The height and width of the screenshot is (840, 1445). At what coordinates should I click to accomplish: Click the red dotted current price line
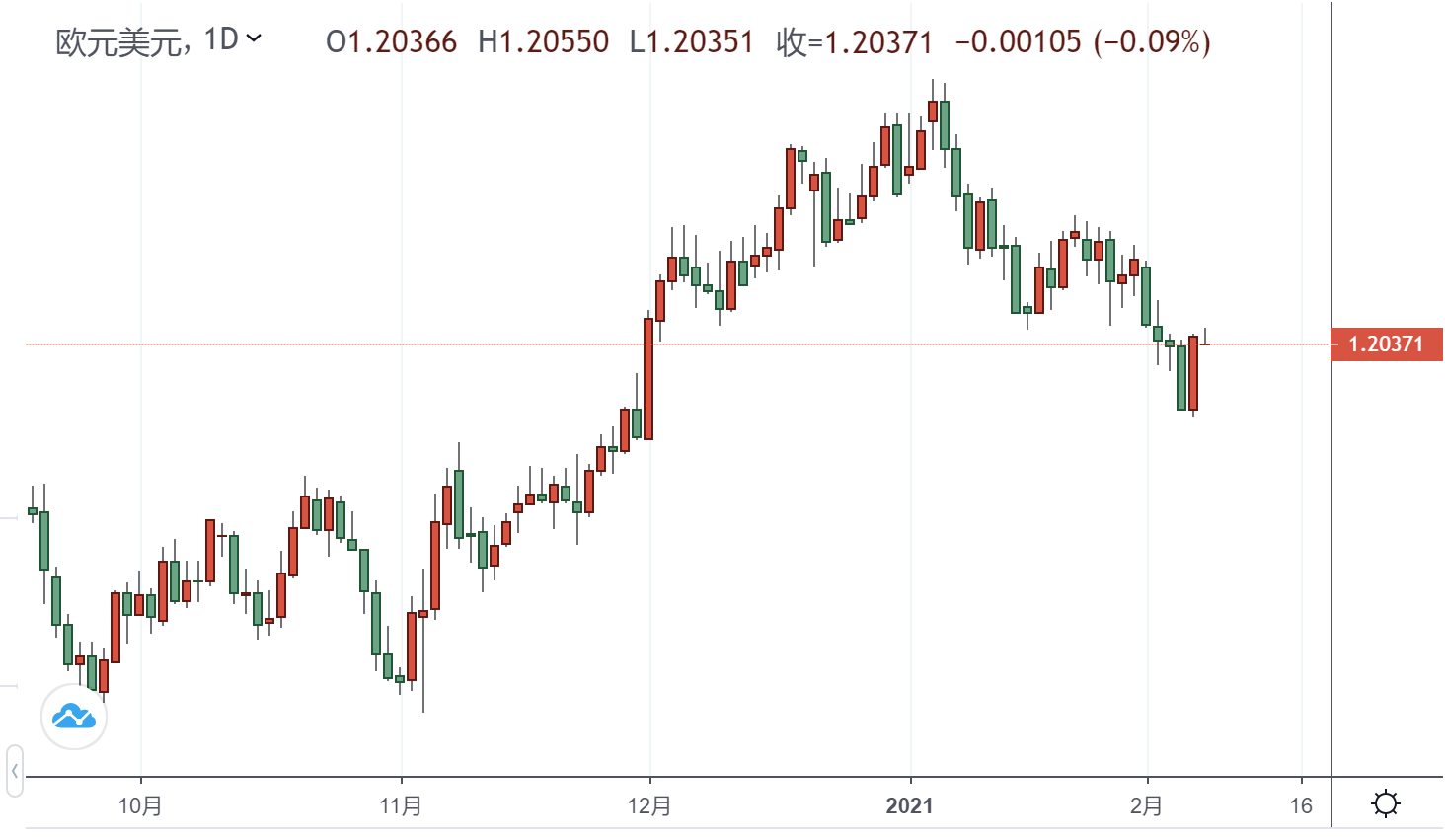494,344
